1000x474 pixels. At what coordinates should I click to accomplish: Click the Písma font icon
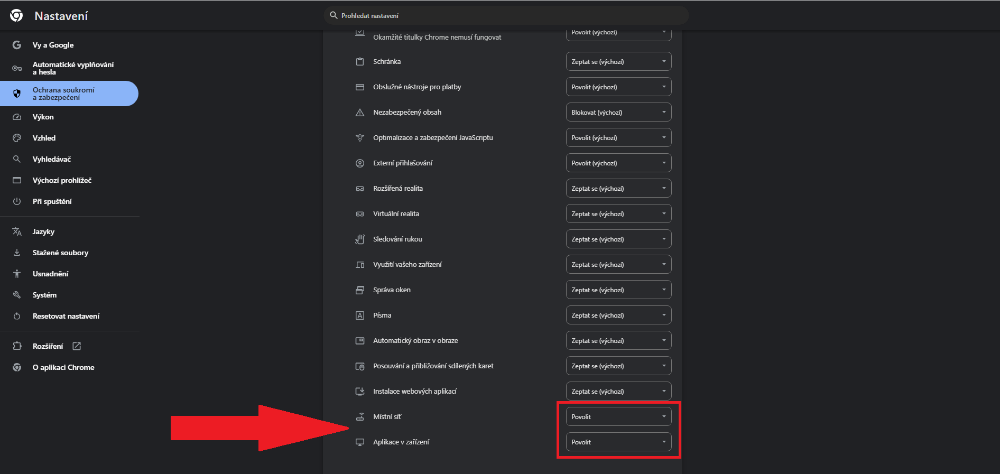[360, 315]
